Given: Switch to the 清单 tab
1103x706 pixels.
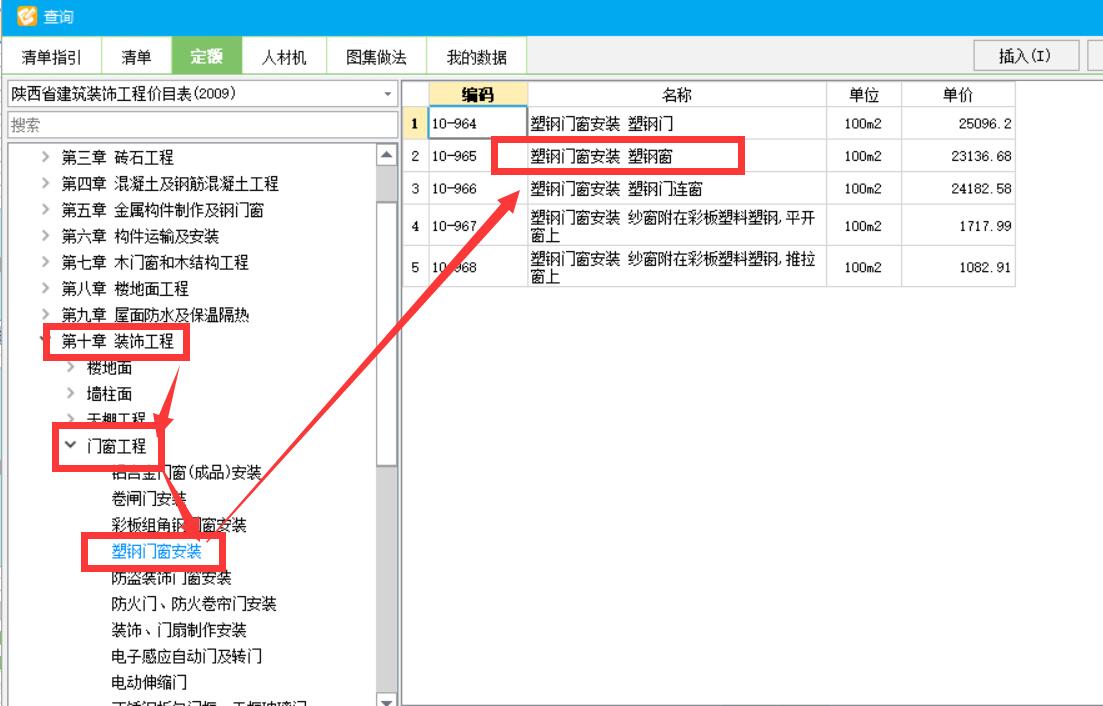Looking at the screenshot, I should pyautogui.click(x=136, y=56).
